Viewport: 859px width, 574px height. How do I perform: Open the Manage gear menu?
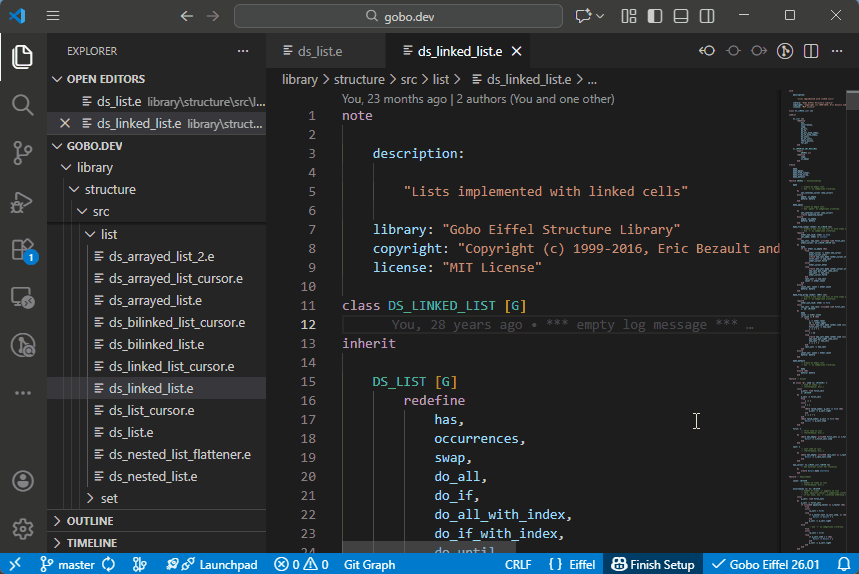(22, 528)
